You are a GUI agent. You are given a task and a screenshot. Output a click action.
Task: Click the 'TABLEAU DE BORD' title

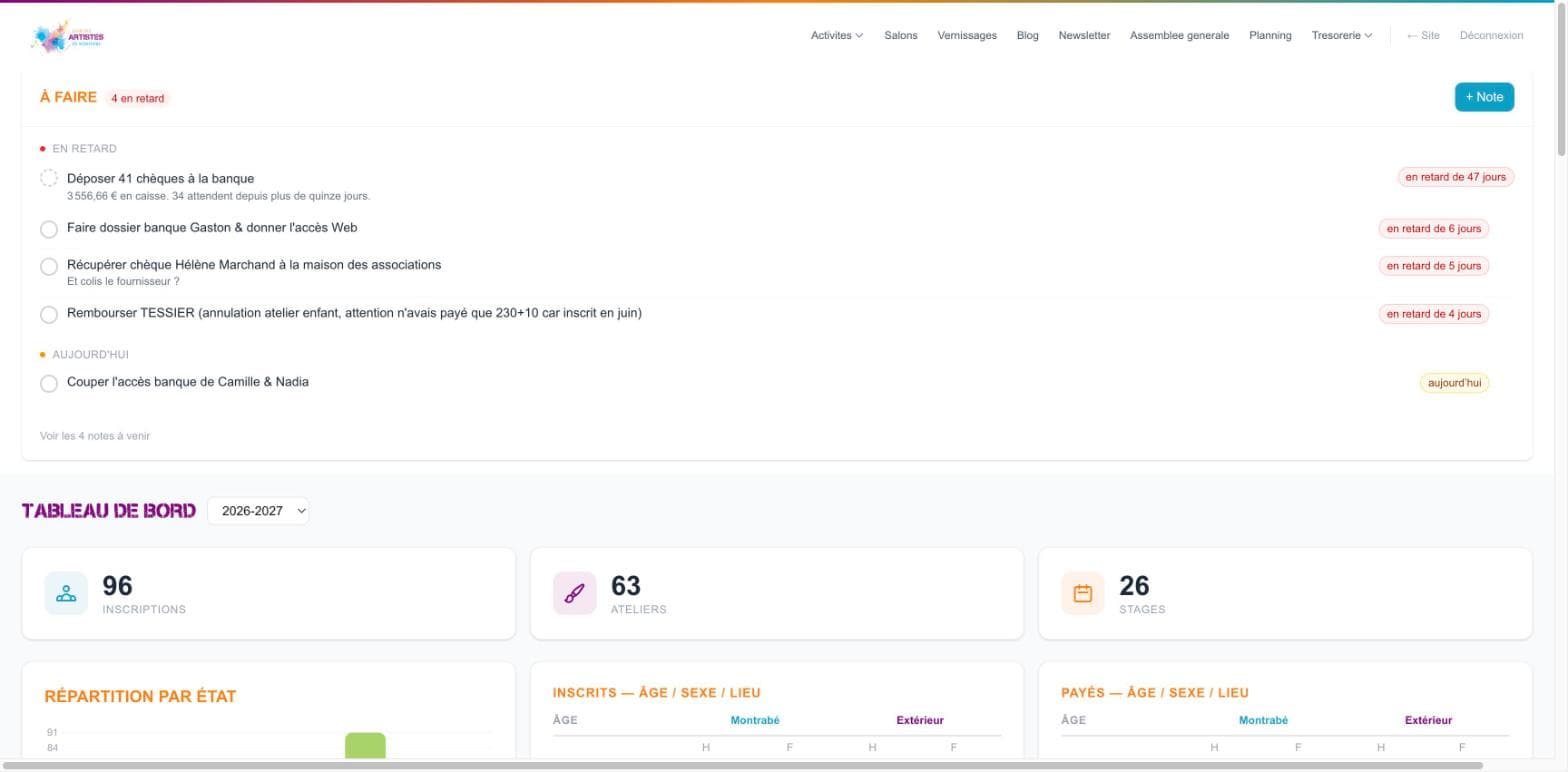point(109,511)
